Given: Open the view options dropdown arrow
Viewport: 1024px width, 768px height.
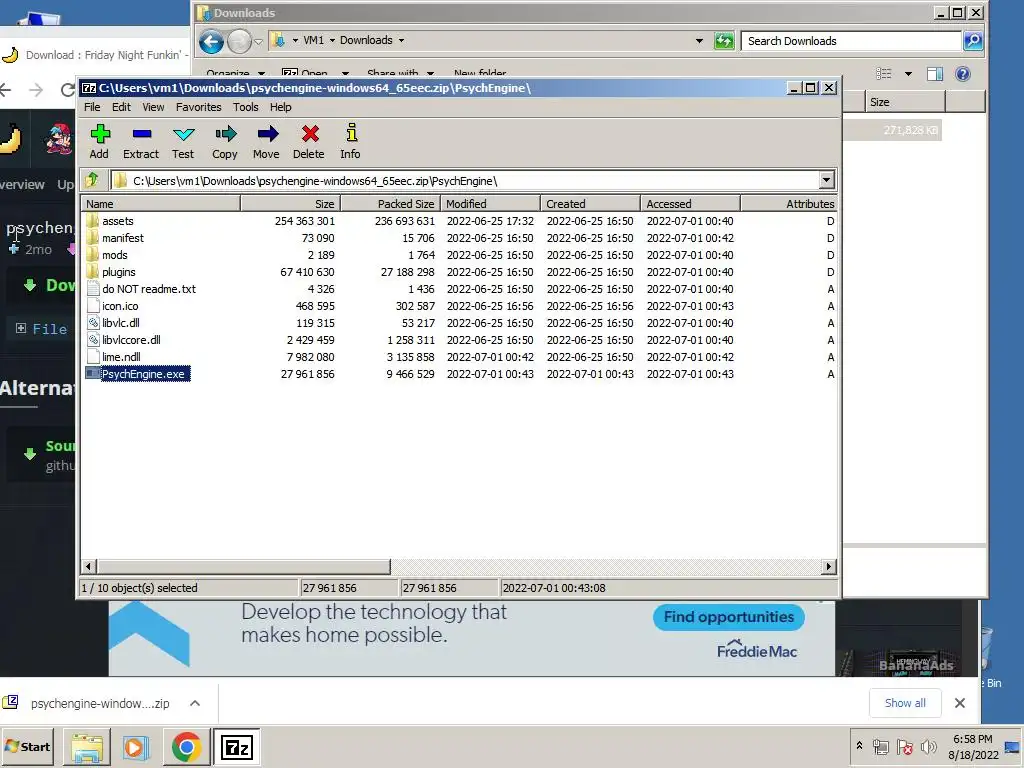Looking at the screenshot, I should [908, 74].
